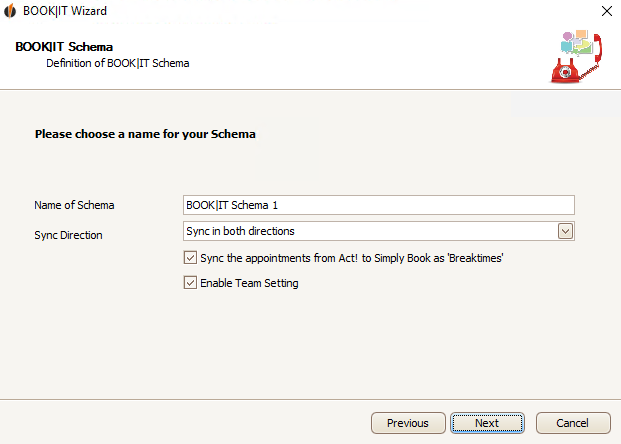Disable the Enable Team Setting checkbox
Viewport: 621px width, 444px height.
click(190, 283)
